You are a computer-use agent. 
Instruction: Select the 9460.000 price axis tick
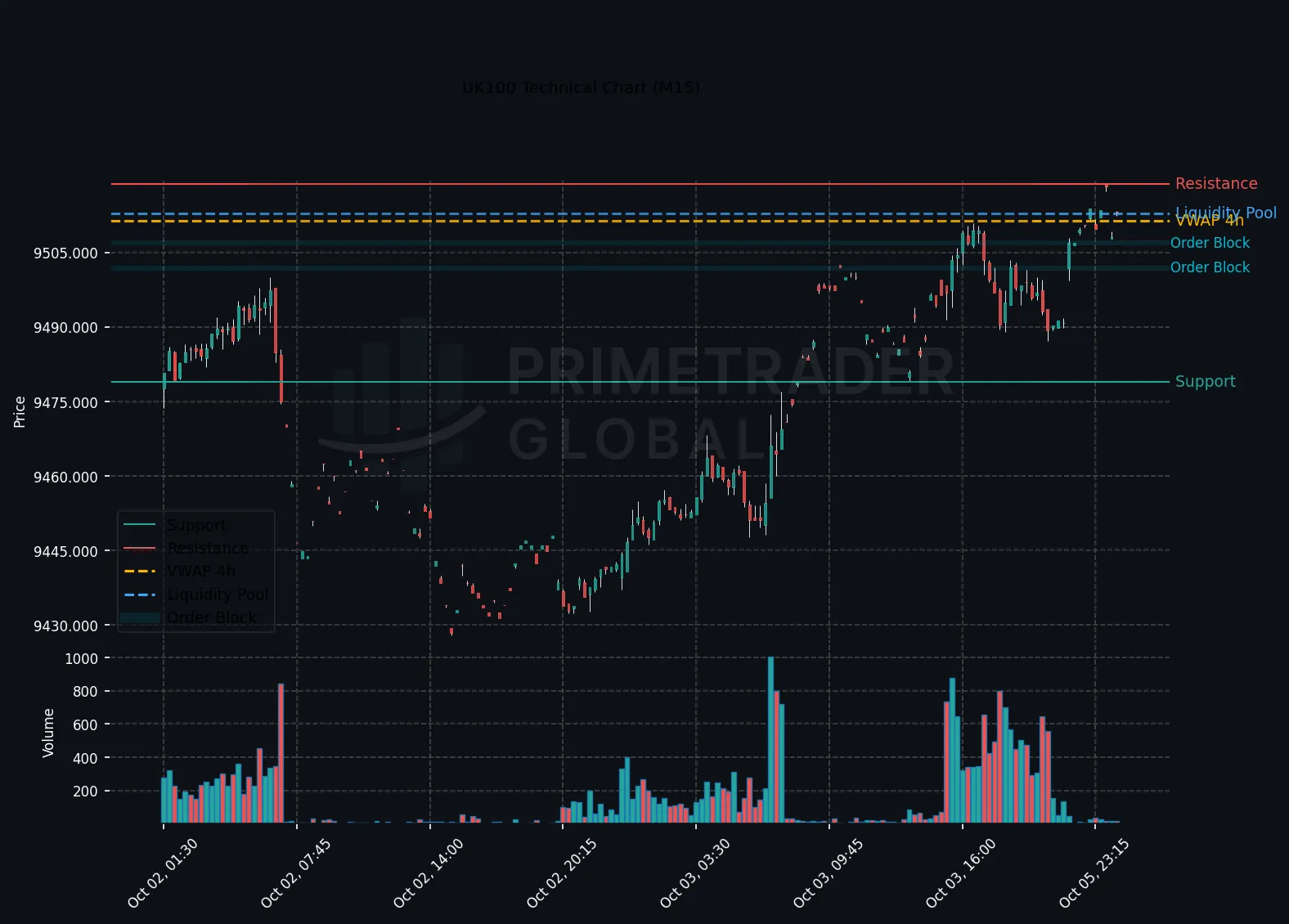(x=65, y=478)
